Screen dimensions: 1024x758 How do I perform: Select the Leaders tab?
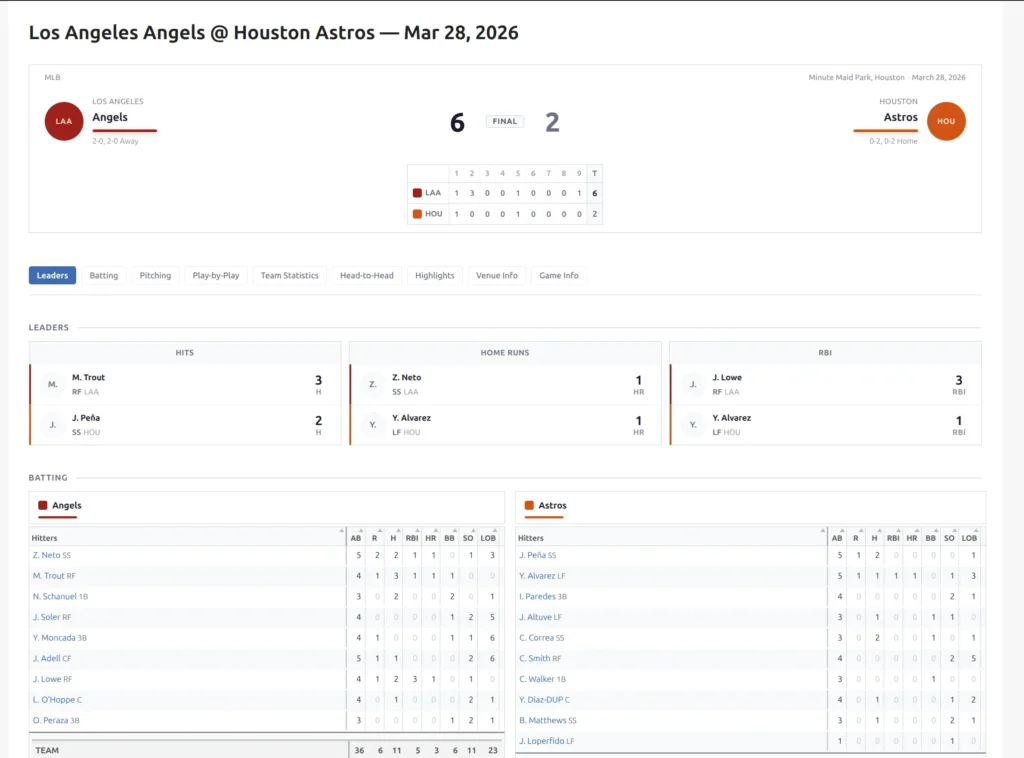pos(52,276)
